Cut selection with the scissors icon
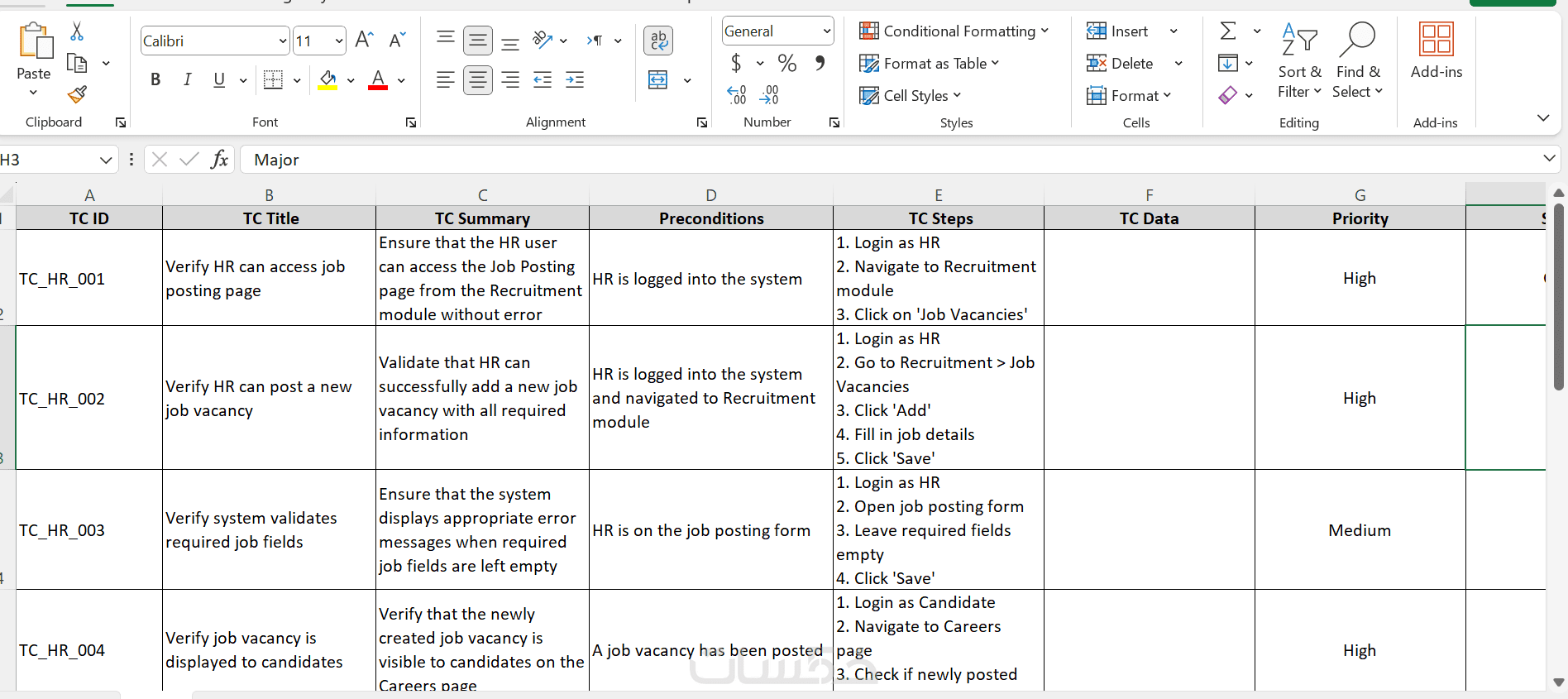Screen dimensions: 1568x699 [77, 31]
